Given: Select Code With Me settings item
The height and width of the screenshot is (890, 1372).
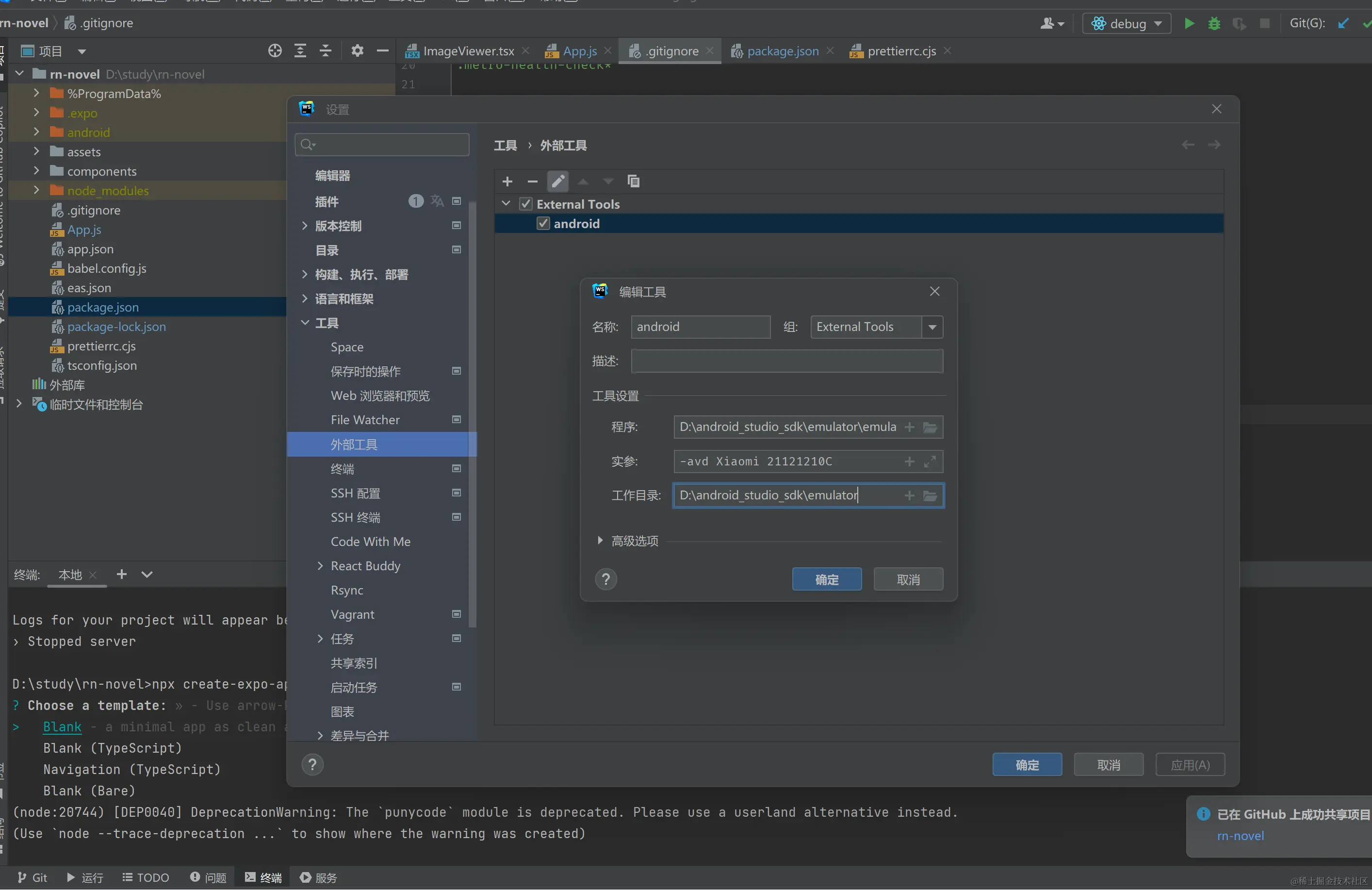Looking at the screenshot, I should (x=370, y=542).
